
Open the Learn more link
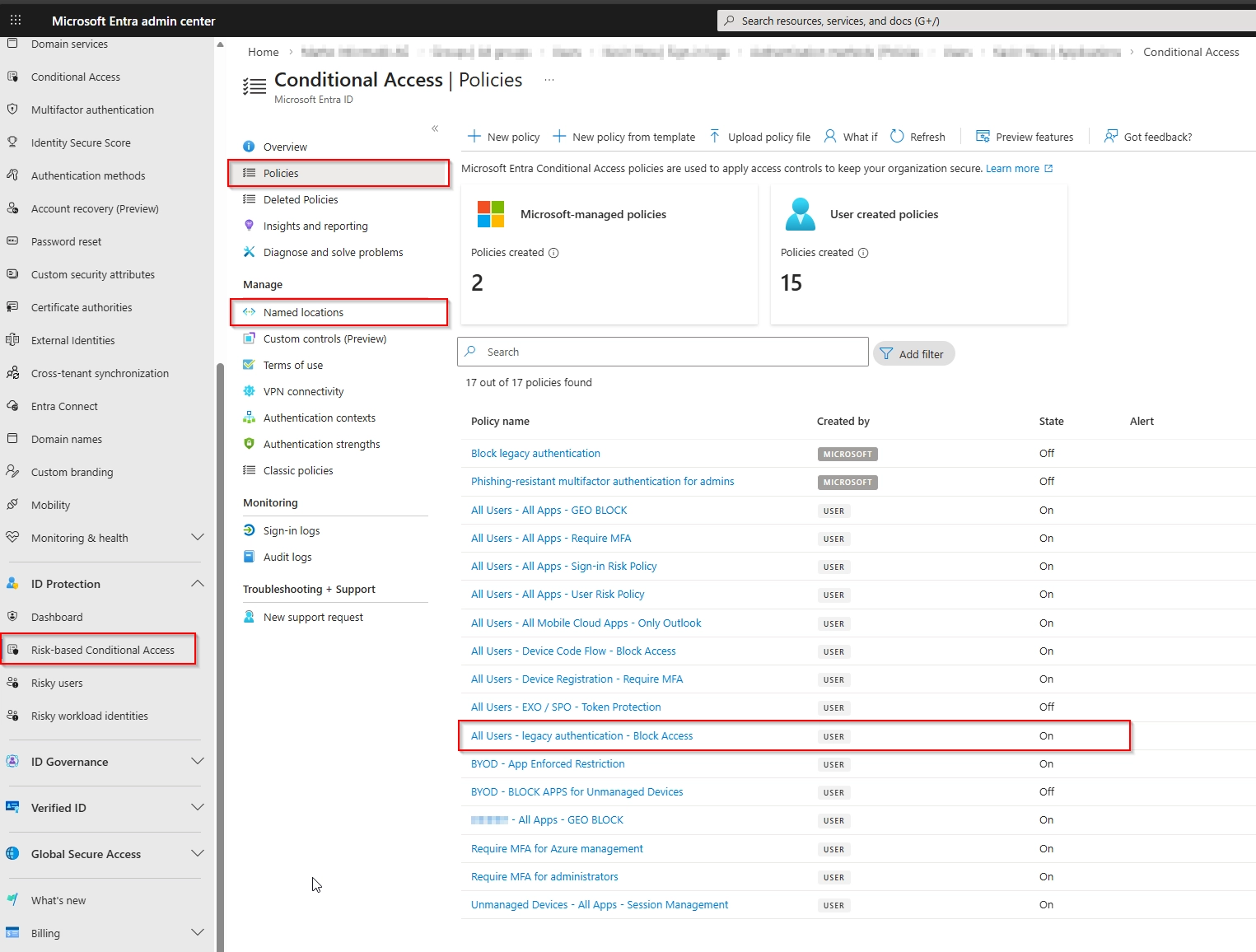coord(1014,168)
